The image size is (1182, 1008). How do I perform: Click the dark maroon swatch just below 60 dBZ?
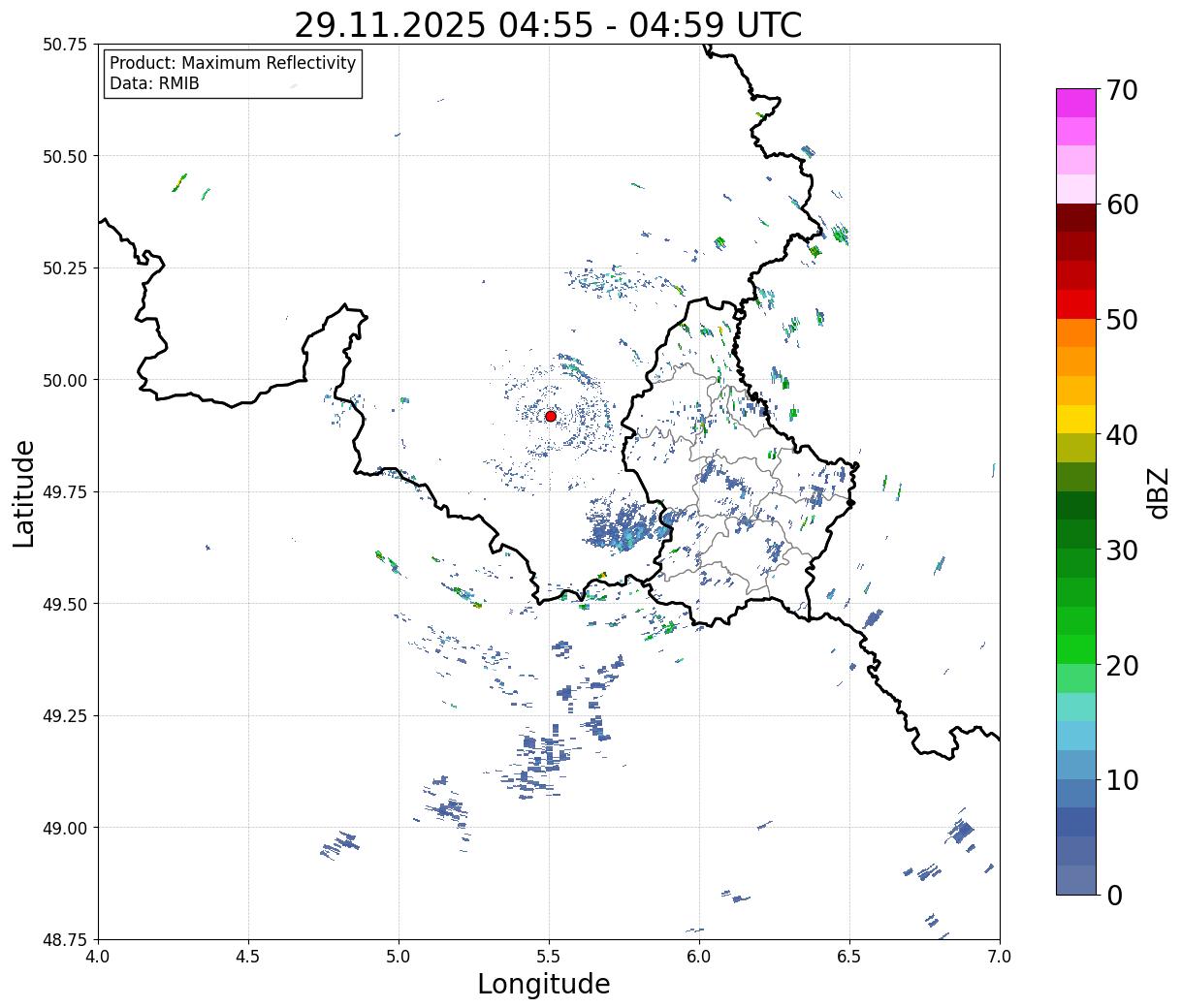point(1076,218)
